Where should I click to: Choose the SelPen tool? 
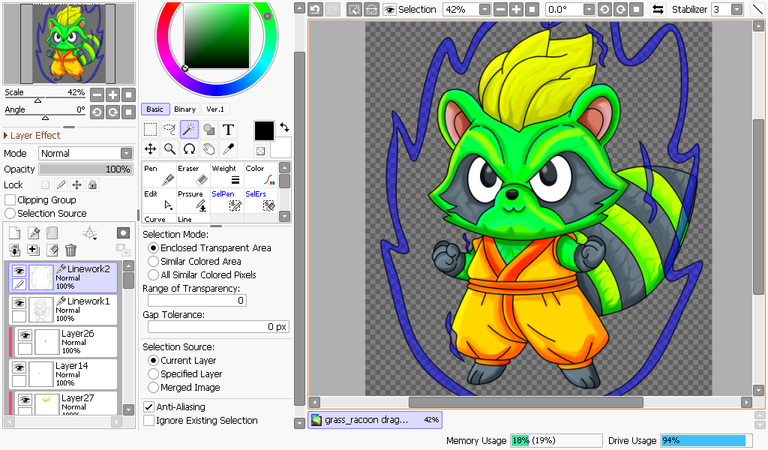[x=227, y=201]
